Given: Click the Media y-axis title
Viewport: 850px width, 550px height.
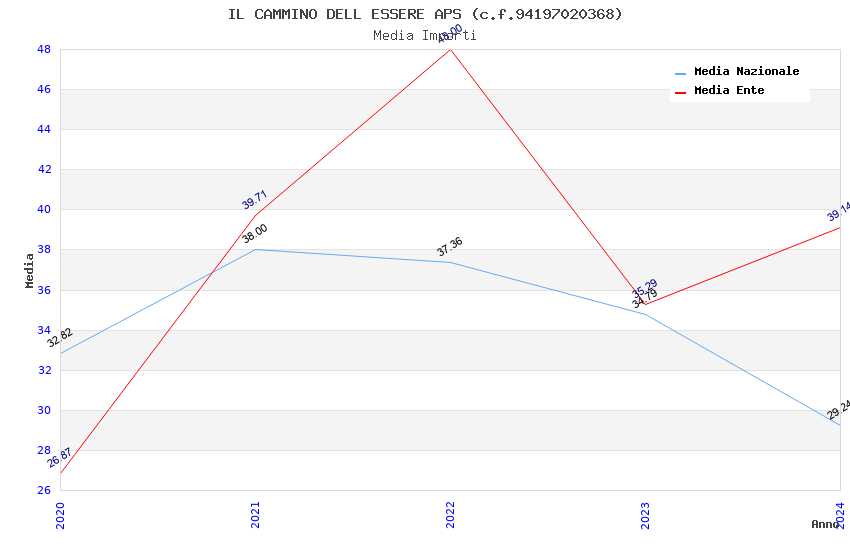Looking at the screenshot, I should click(30, 270).
